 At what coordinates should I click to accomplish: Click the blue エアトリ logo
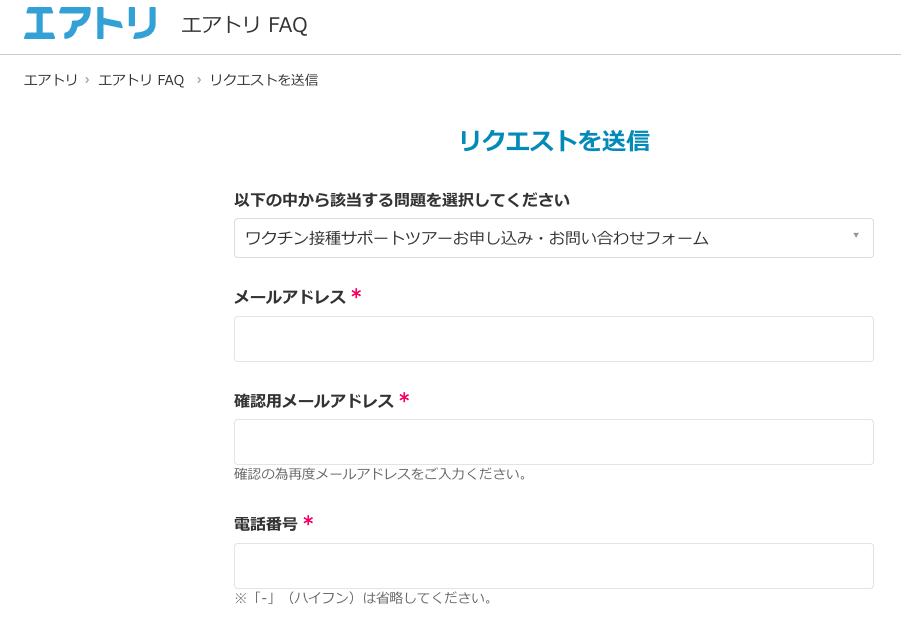90,23
